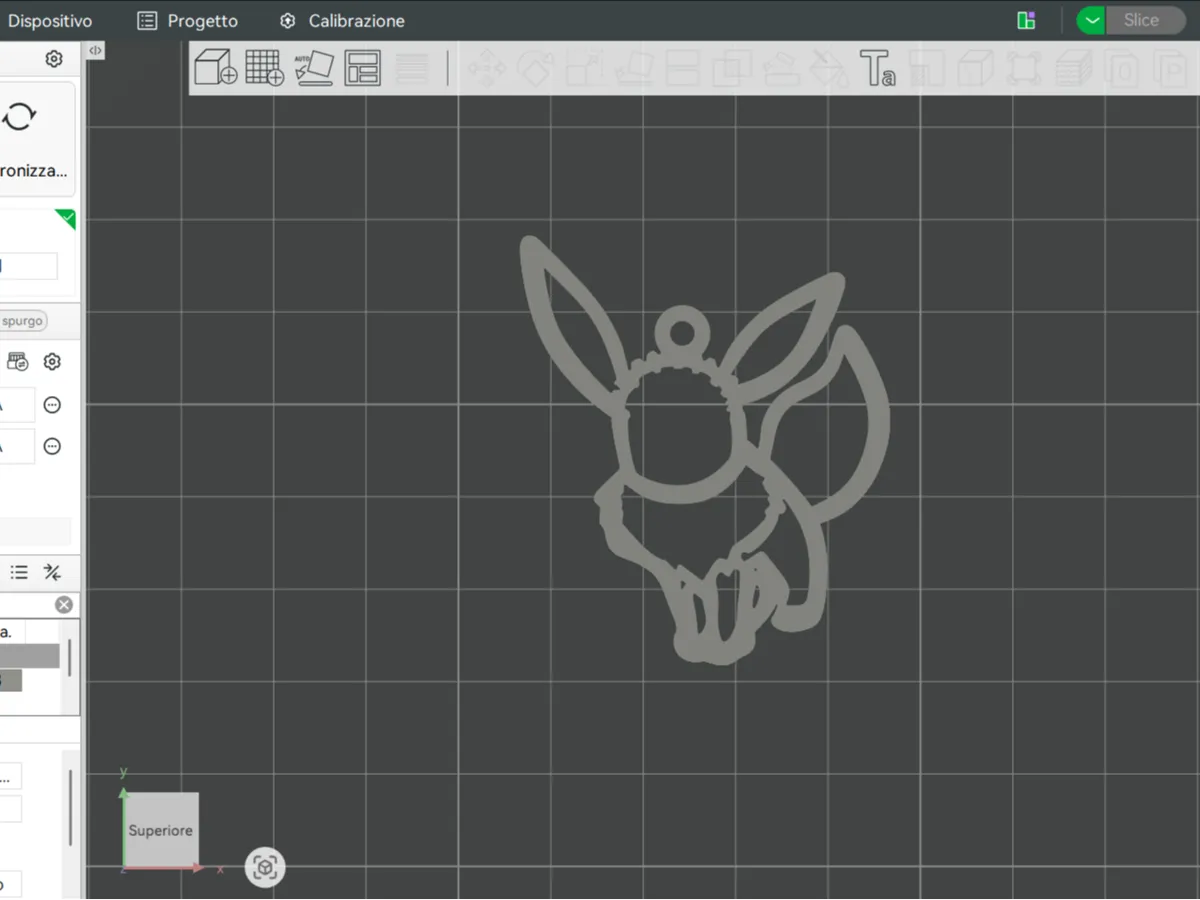Open the Move tool in toolbar
The height and width of the screenshot is (900, 1200).
click(x=486, y=68)
